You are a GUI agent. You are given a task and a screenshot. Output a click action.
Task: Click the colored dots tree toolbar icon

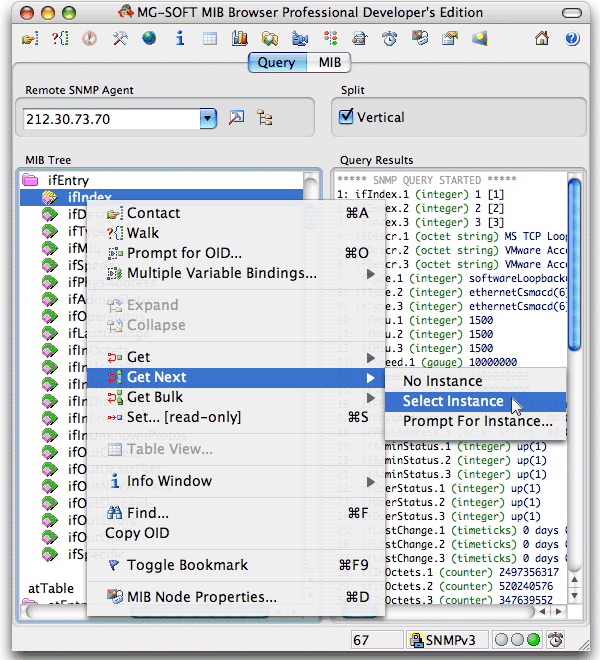(331, 38)
